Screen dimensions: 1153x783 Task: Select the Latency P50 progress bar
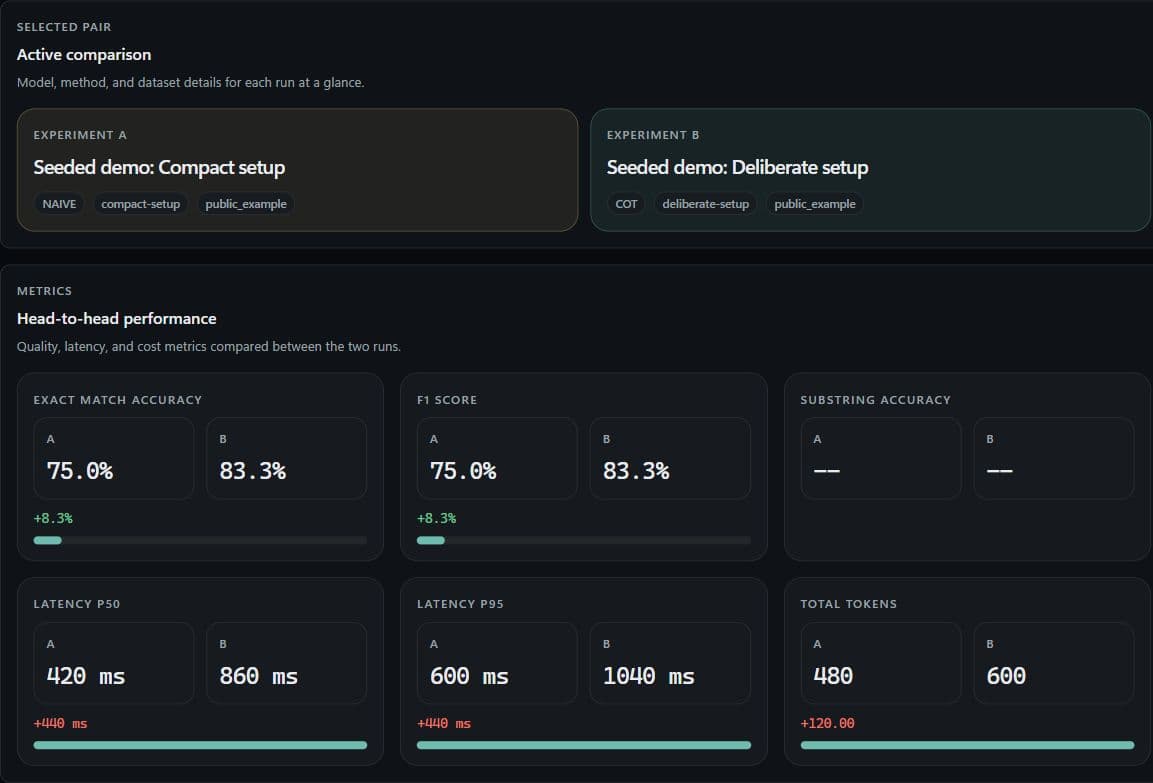200,745
